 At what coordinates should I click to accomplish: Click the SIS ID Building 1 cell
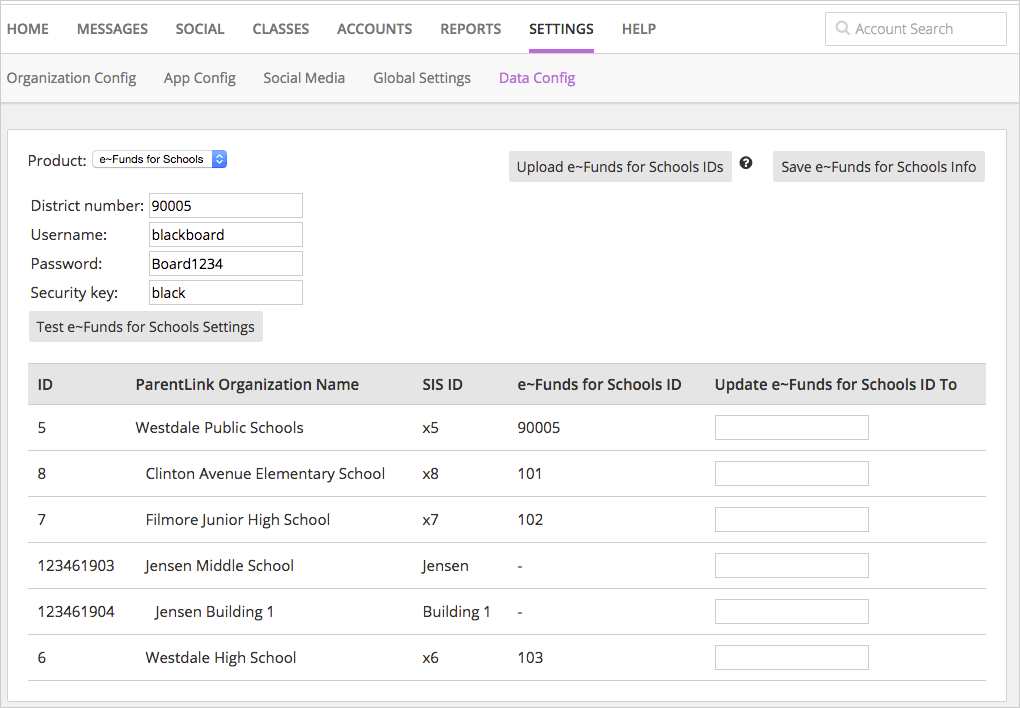tap(457, 612)
